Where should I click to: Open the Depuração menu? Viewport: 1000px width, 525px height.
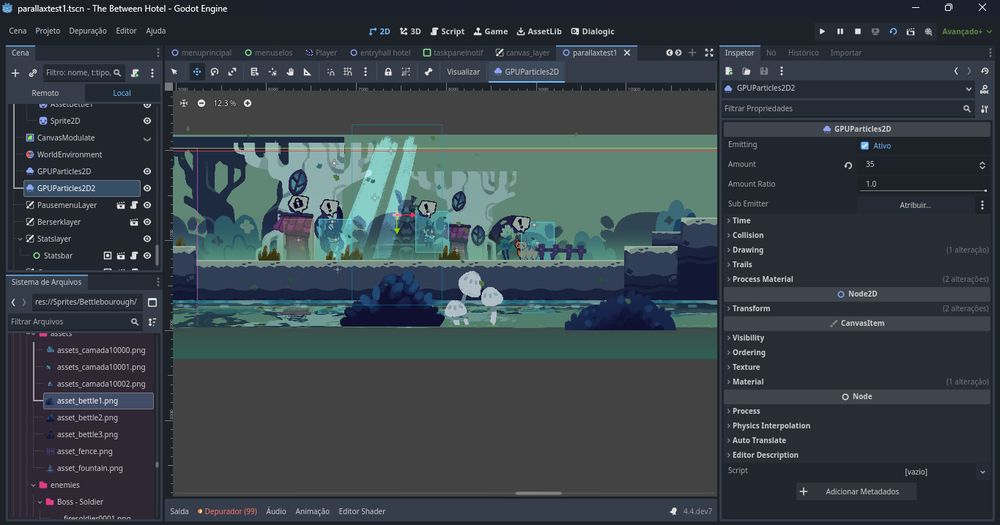click(x=88, y=31)
